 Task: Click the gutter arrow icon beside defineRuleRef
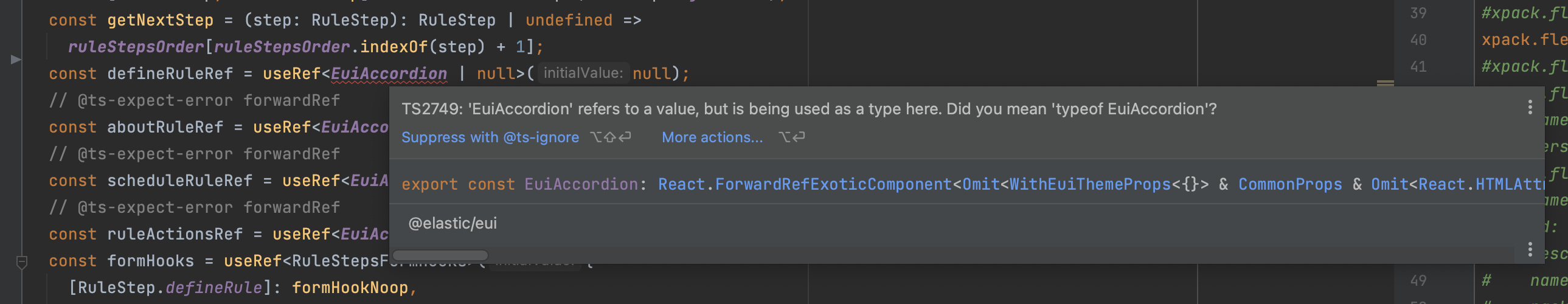tap(16, 60)
